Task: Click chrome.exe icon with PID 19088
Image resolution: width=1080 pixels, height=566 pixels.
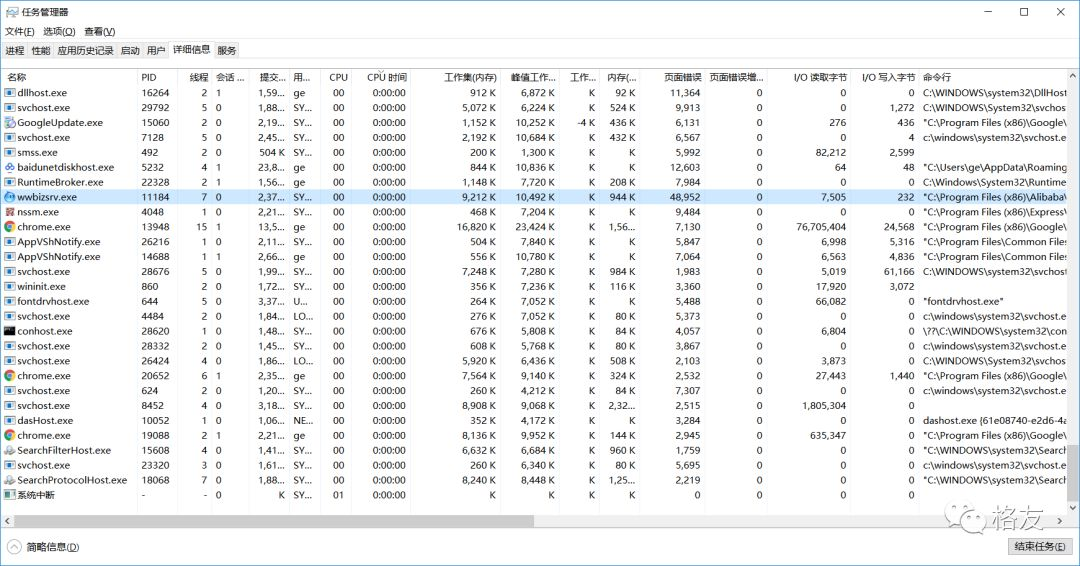Action: 10,435
